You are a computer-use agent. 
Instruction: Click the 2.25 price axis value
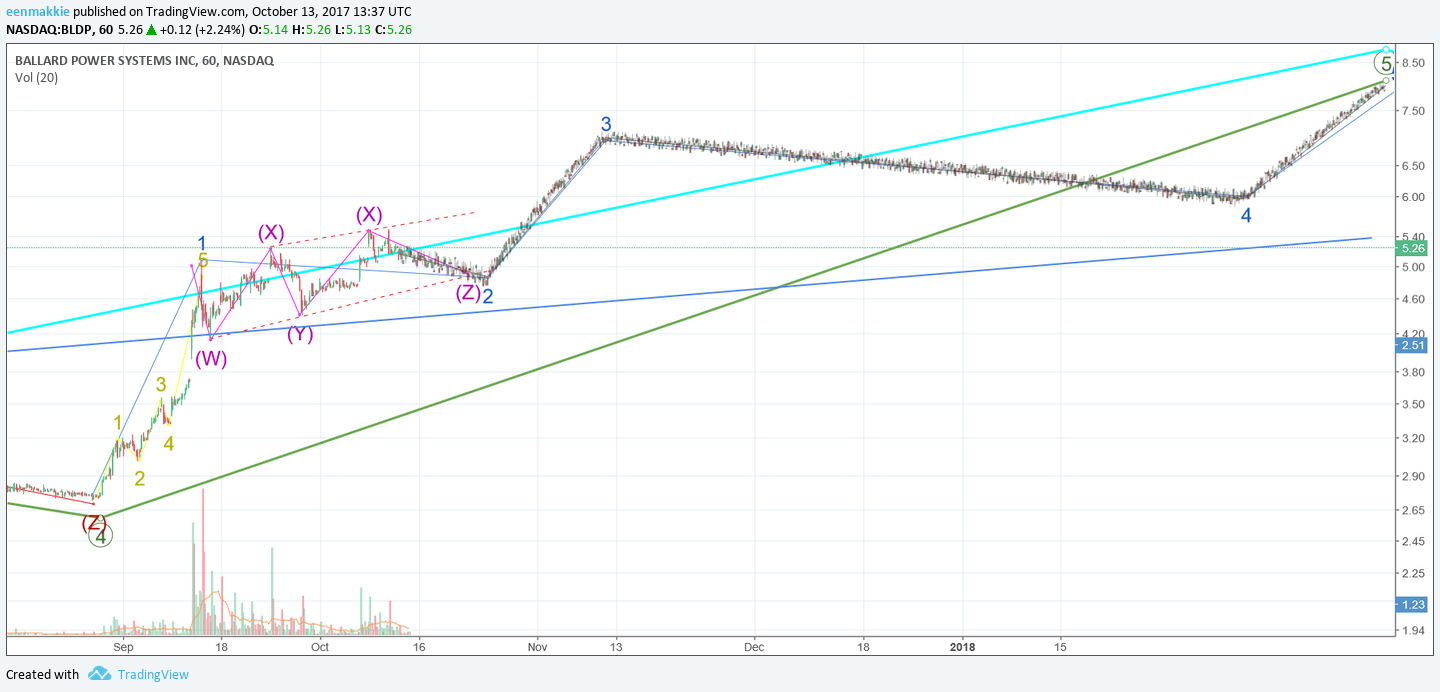click(x=1415, y=573)
